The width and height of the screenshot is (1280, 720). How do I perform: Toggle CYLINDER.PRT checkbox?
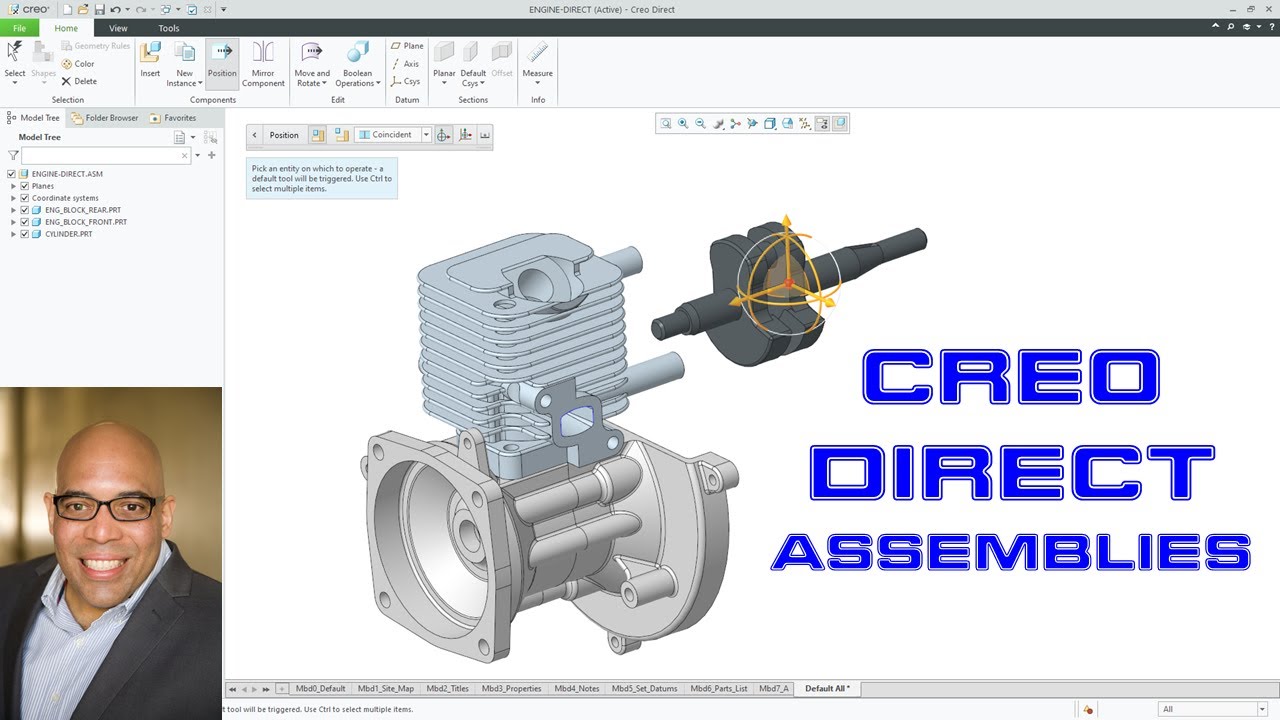[25, 234]
